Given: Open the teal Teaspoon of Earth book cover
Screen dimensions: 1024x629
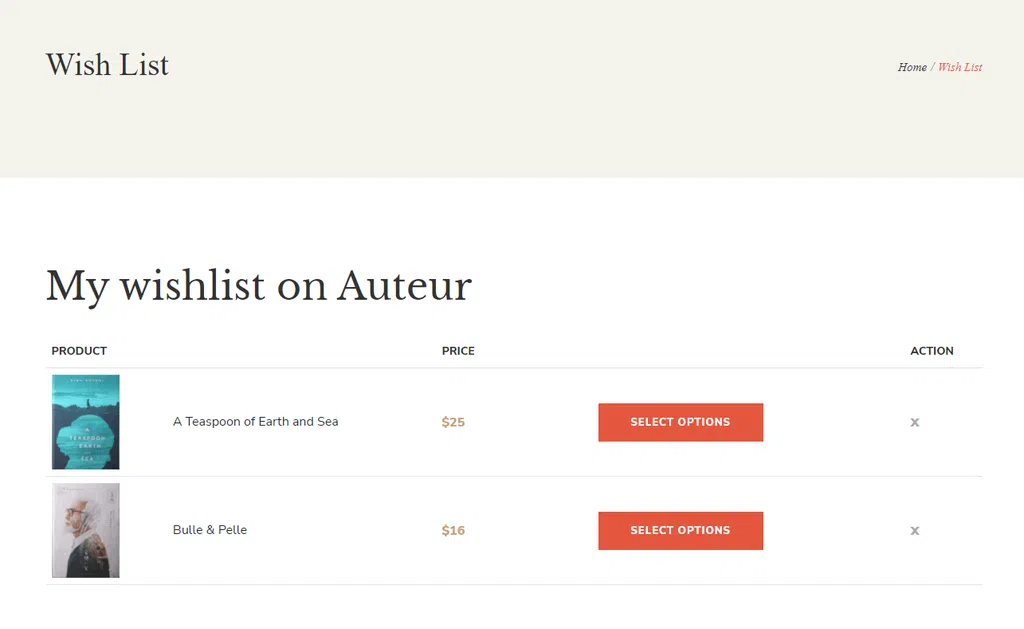Looking at the screenshot, I should (86, 422).
